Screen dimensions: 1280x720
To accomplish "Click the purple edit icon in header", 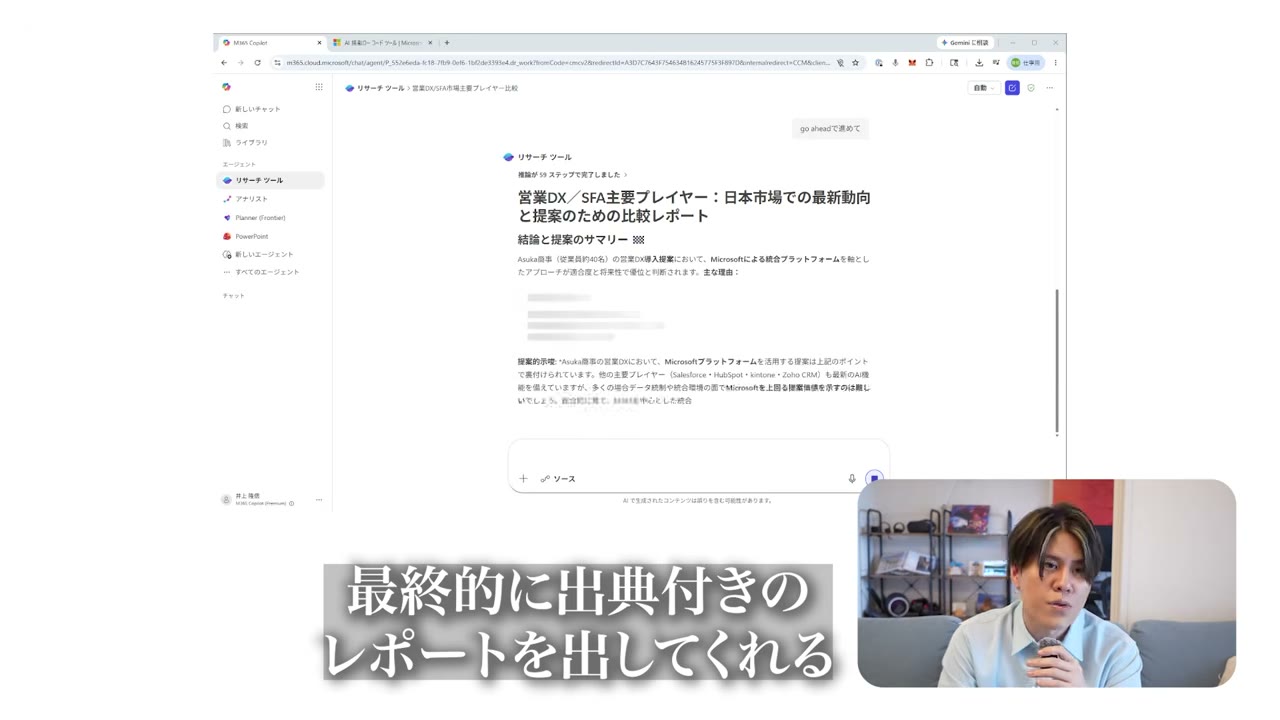I will pos(1012,88).
